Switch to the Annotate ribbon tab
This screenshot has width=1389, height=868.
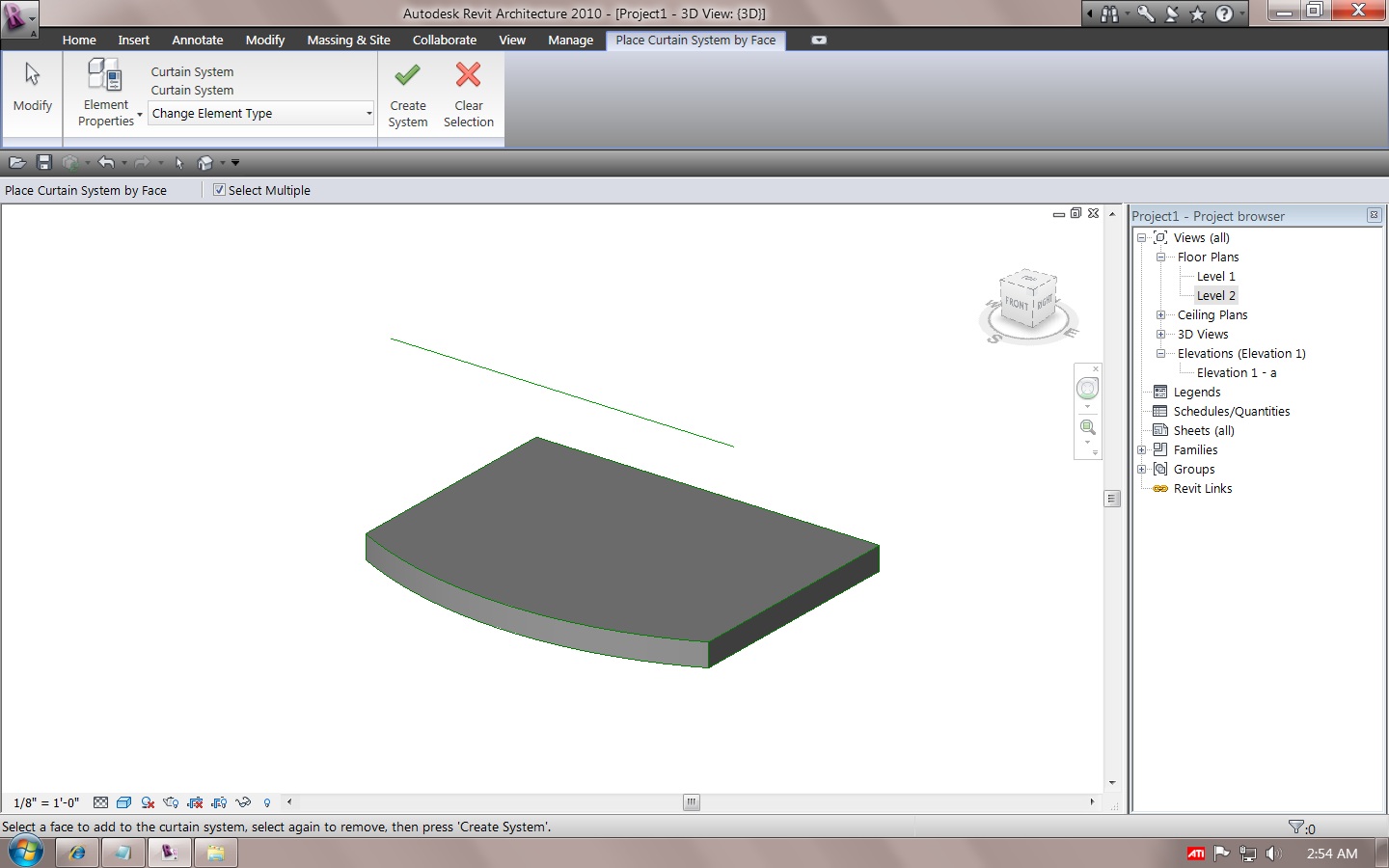pos(197,41)
